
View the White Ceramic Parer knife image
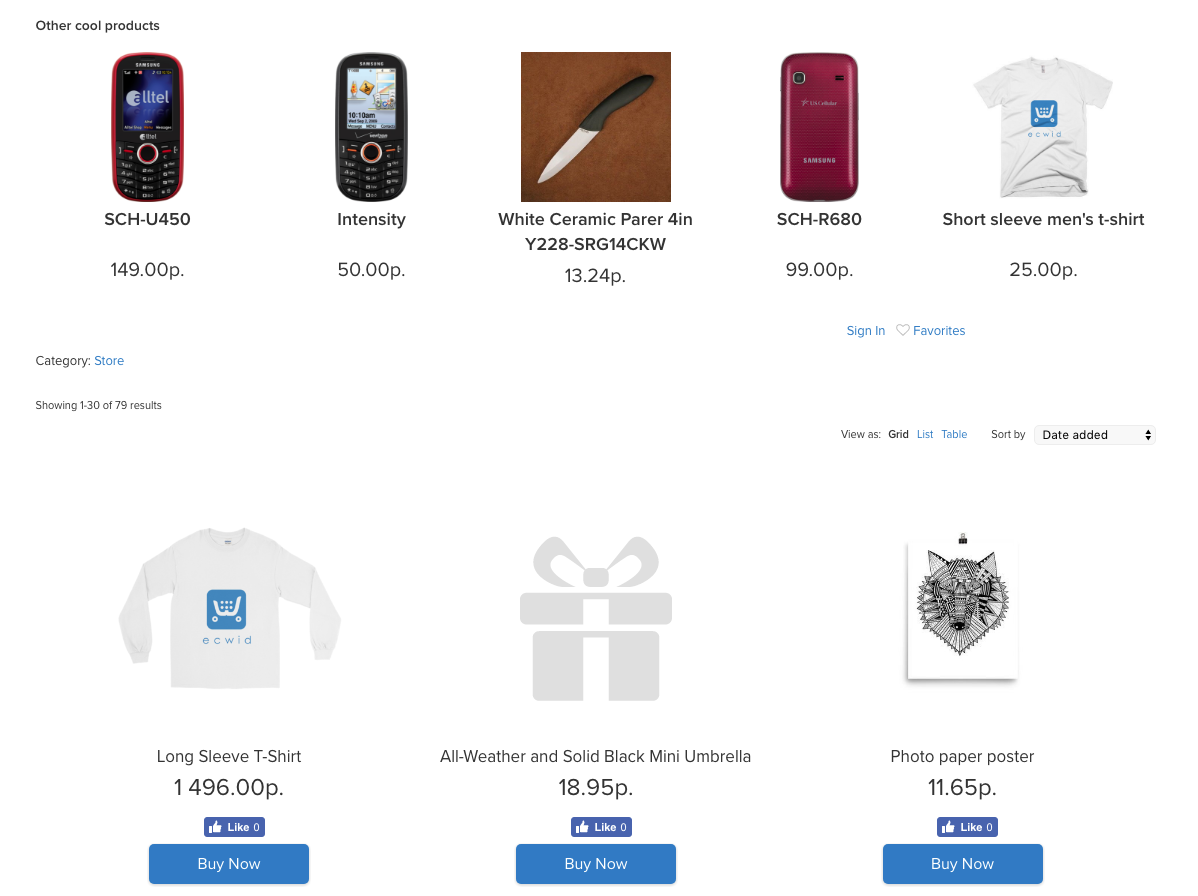(596, 127)
